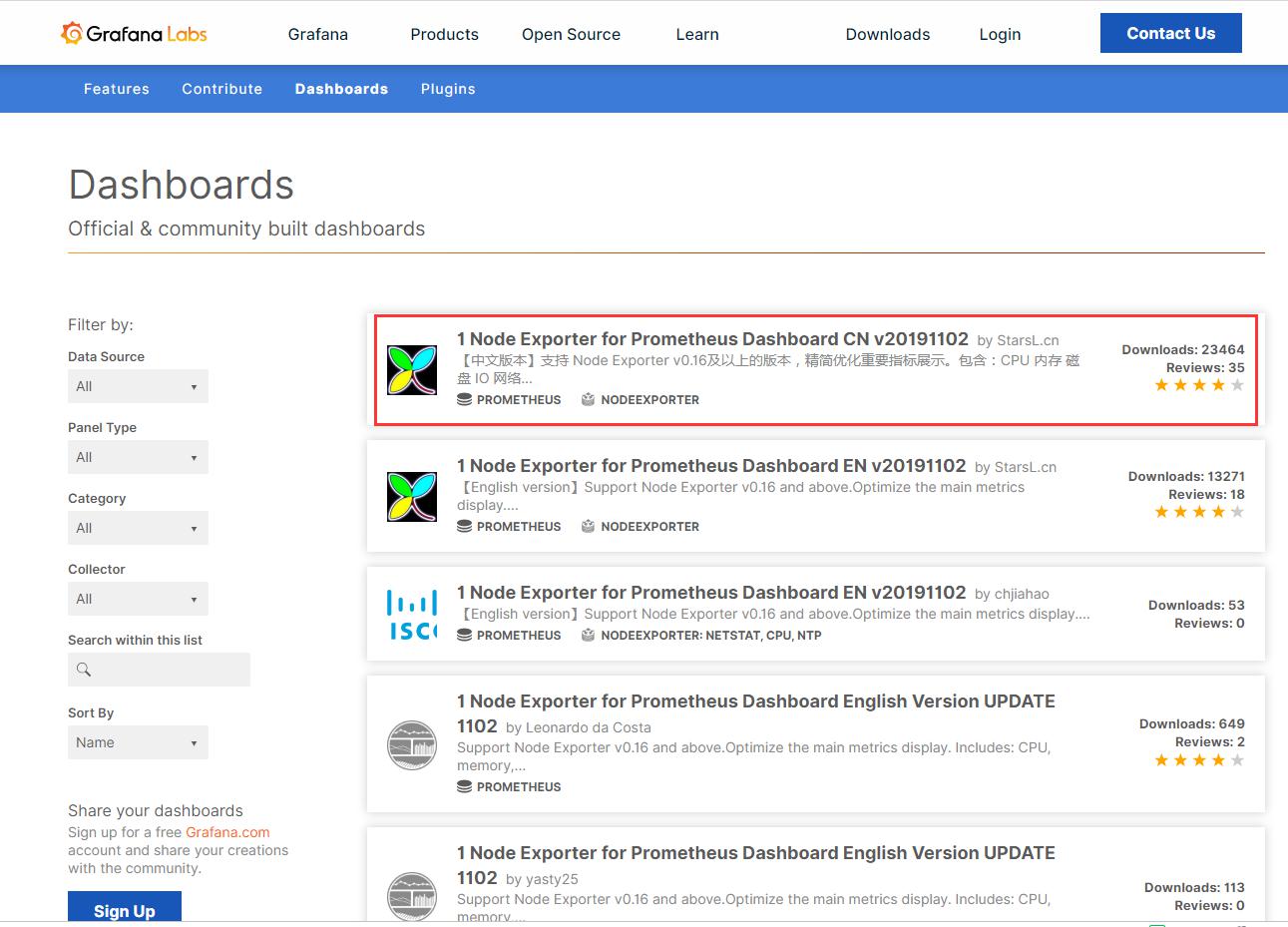The width and height of the screenshot is (1288, 927).
Task: Open the Grafana top menu
Action: click(318, 34)
